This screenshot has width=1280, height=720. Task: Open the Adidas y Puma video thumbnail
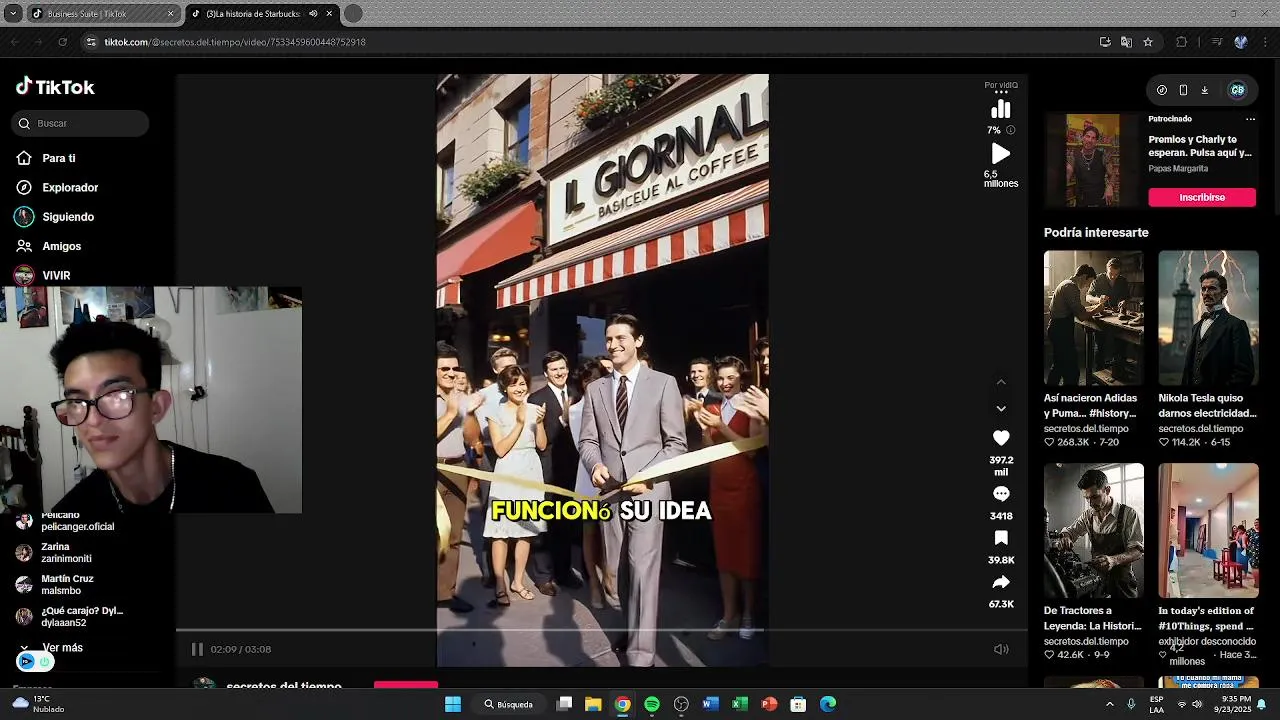coord(1094,317)
